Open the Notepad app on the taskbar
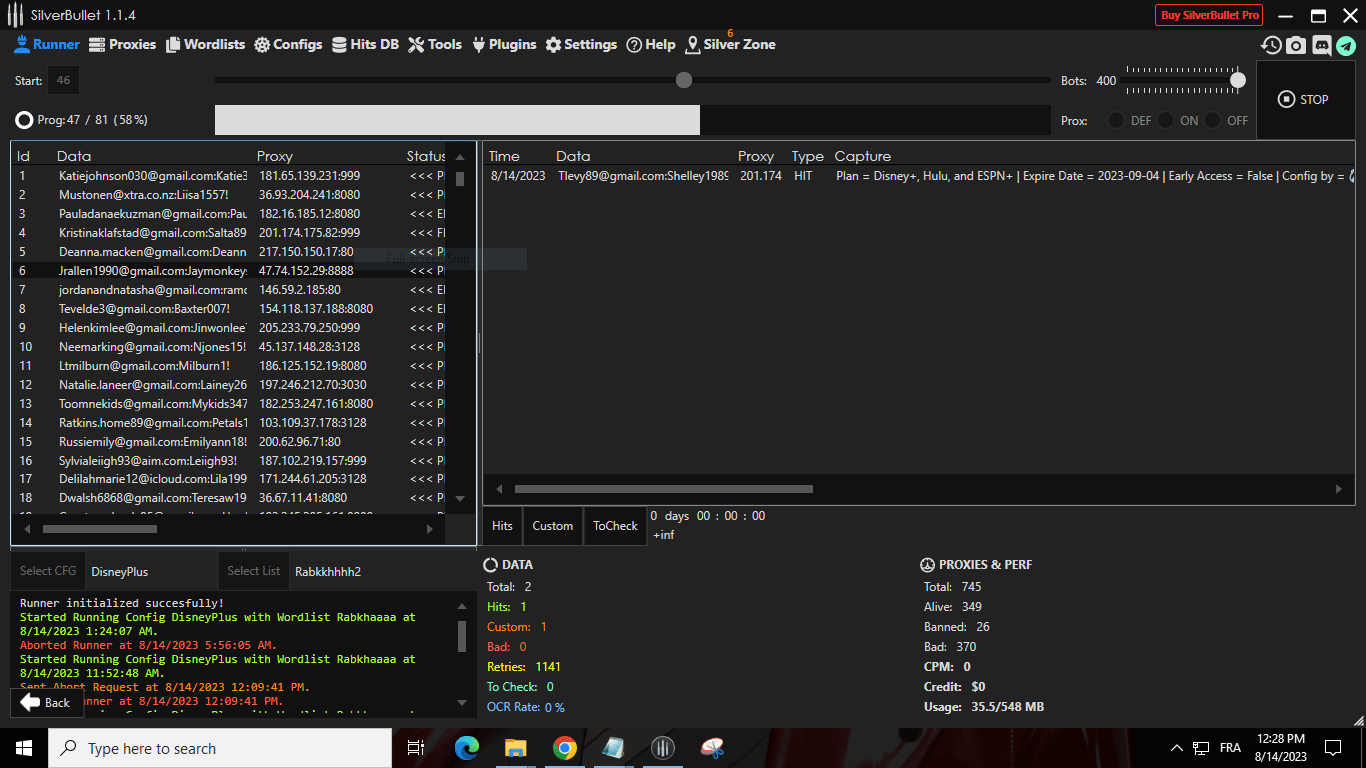This screenshot has height=768, width=1366. point(613,748)
